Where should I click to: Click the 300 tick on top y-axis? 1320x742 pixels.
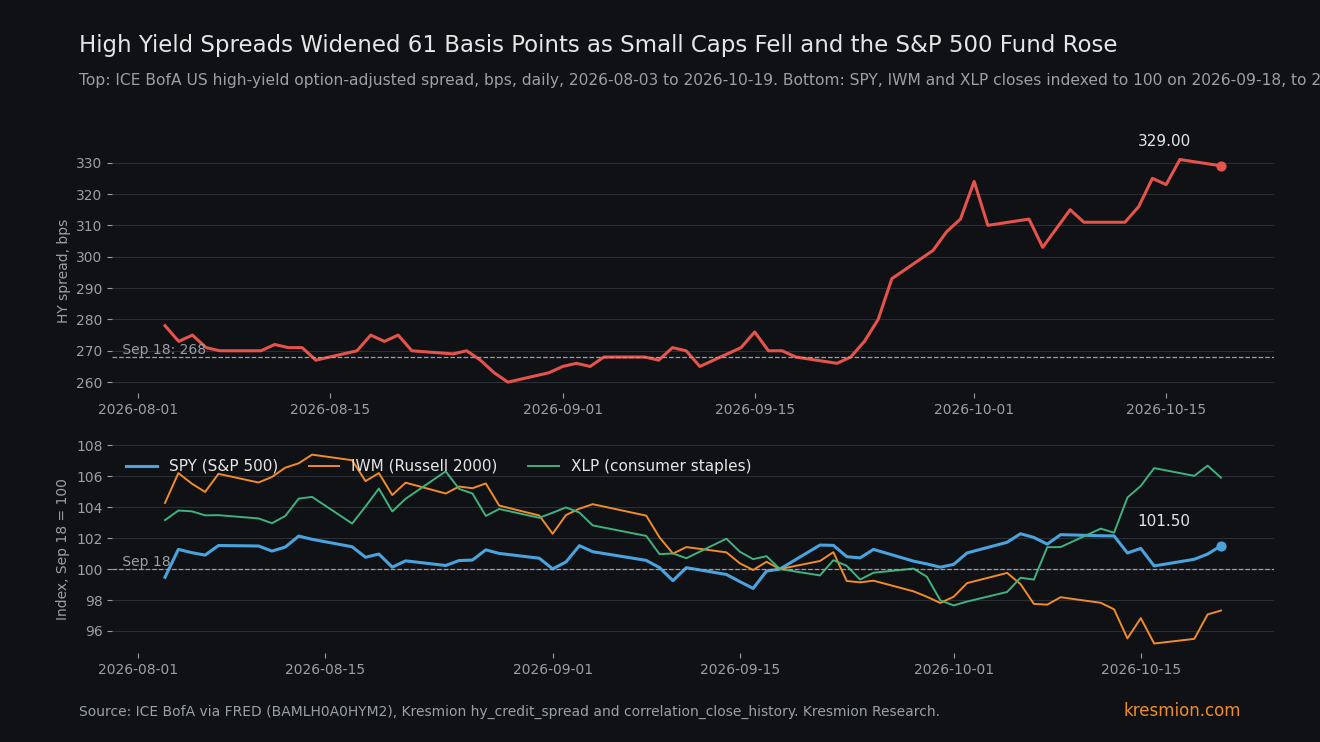pyautogui.click(x=89, y=257)
